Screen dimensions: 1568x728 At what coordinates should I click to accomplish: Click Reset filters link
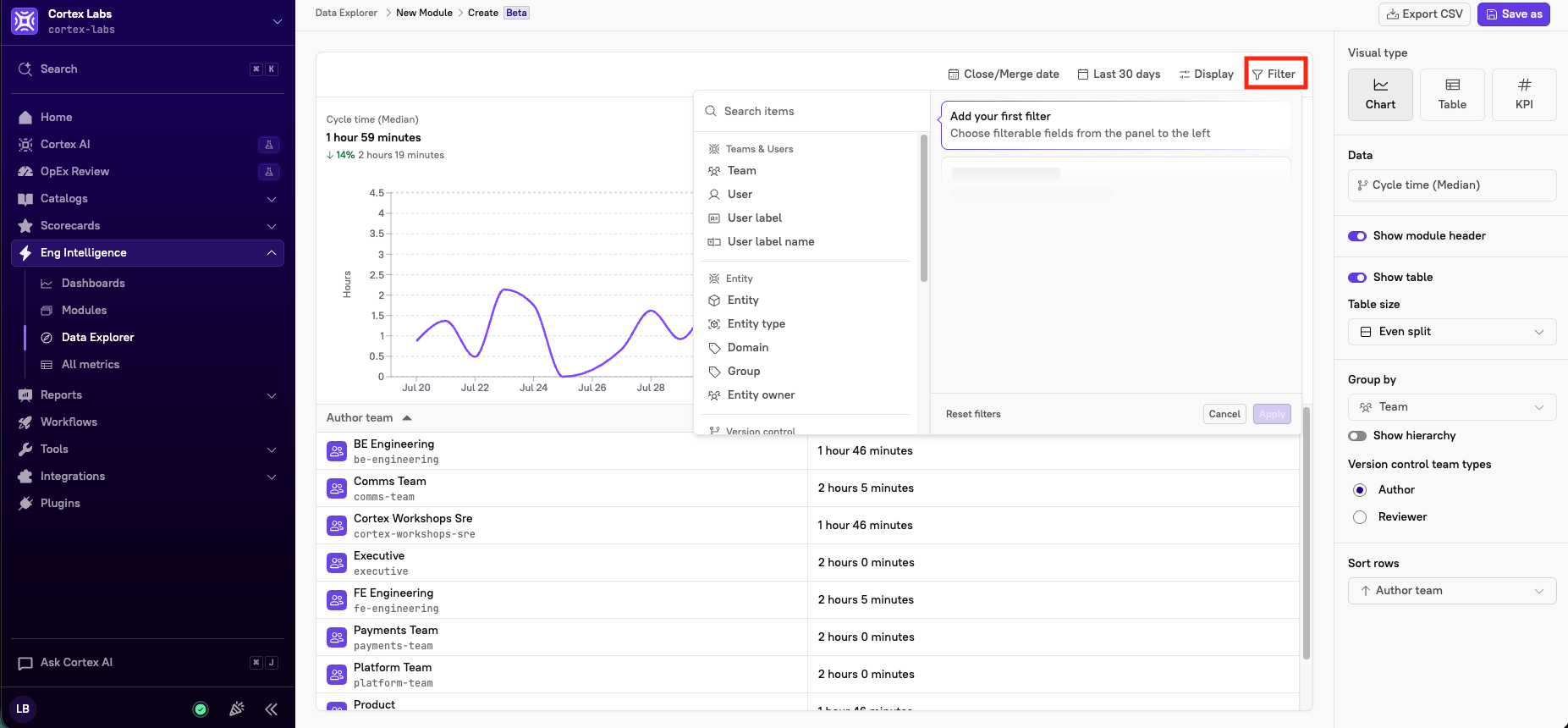coord(973,414)
